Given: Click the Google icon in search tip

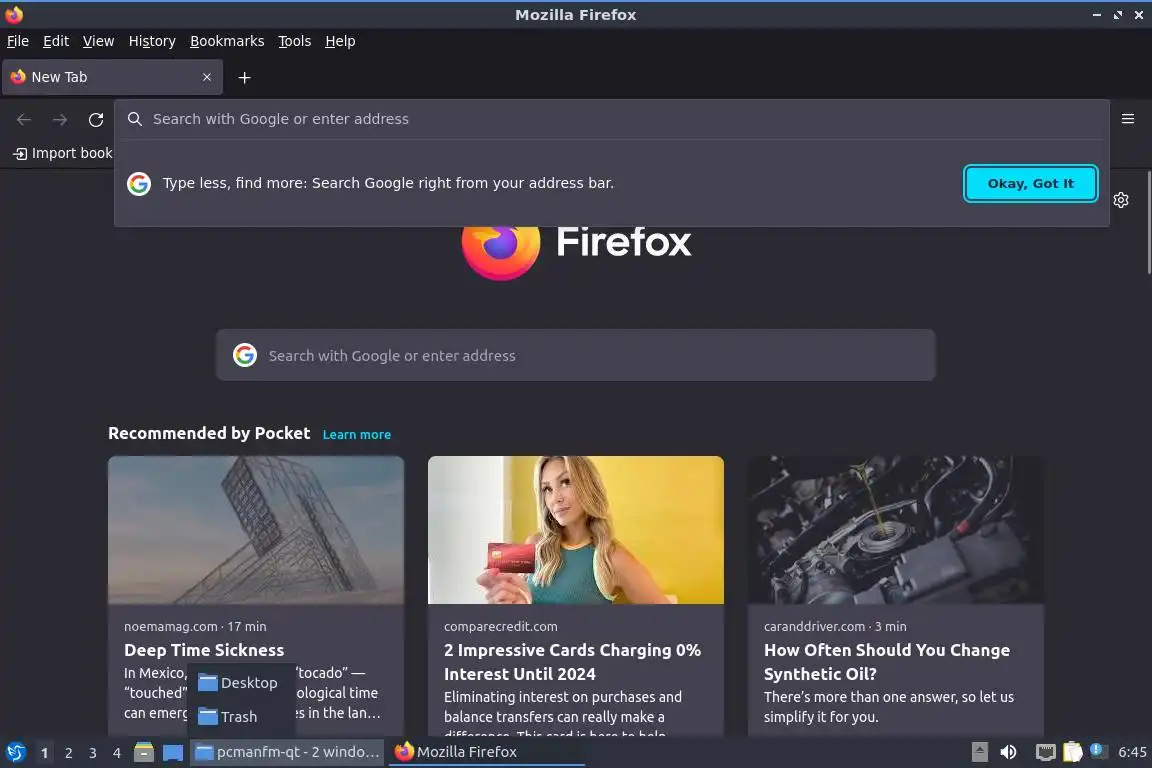Looking at the screenshot, I should [x=139, y=183].
